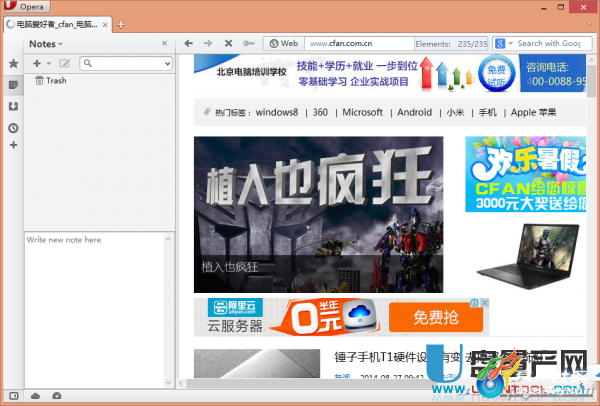The width and height of the screenshot is (600, 406).
Task: Open the Microsoft hot tag link
Action: 362,113
